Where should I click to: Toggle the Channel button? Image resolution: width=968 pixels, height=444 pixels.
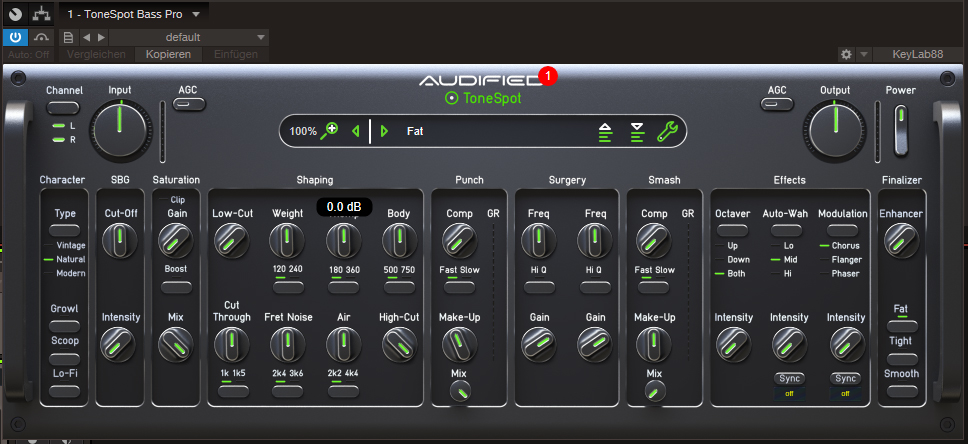click(x=64, y=109)
